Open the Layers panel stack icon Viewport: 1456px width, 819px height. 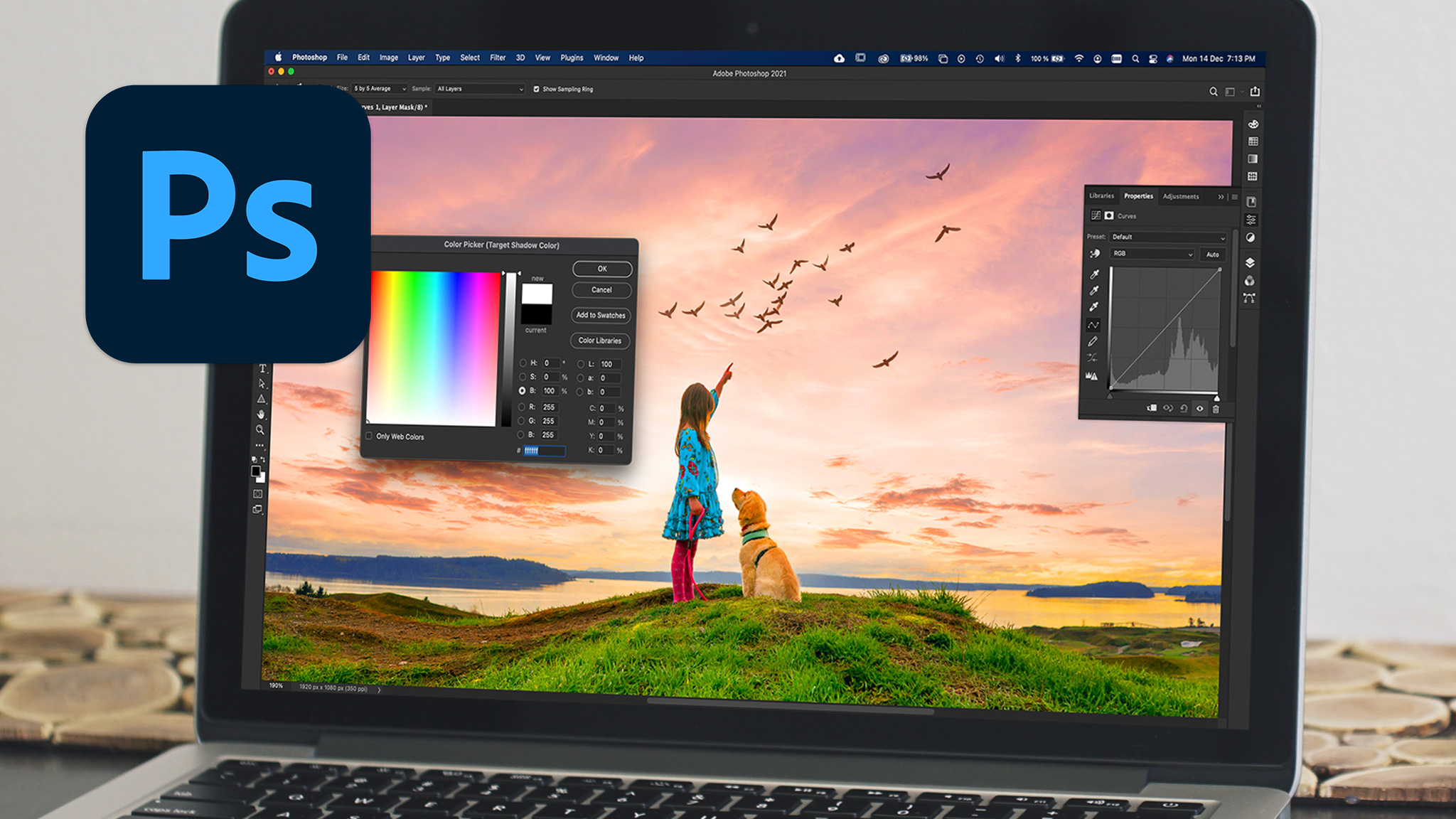tap(1250, 263)
